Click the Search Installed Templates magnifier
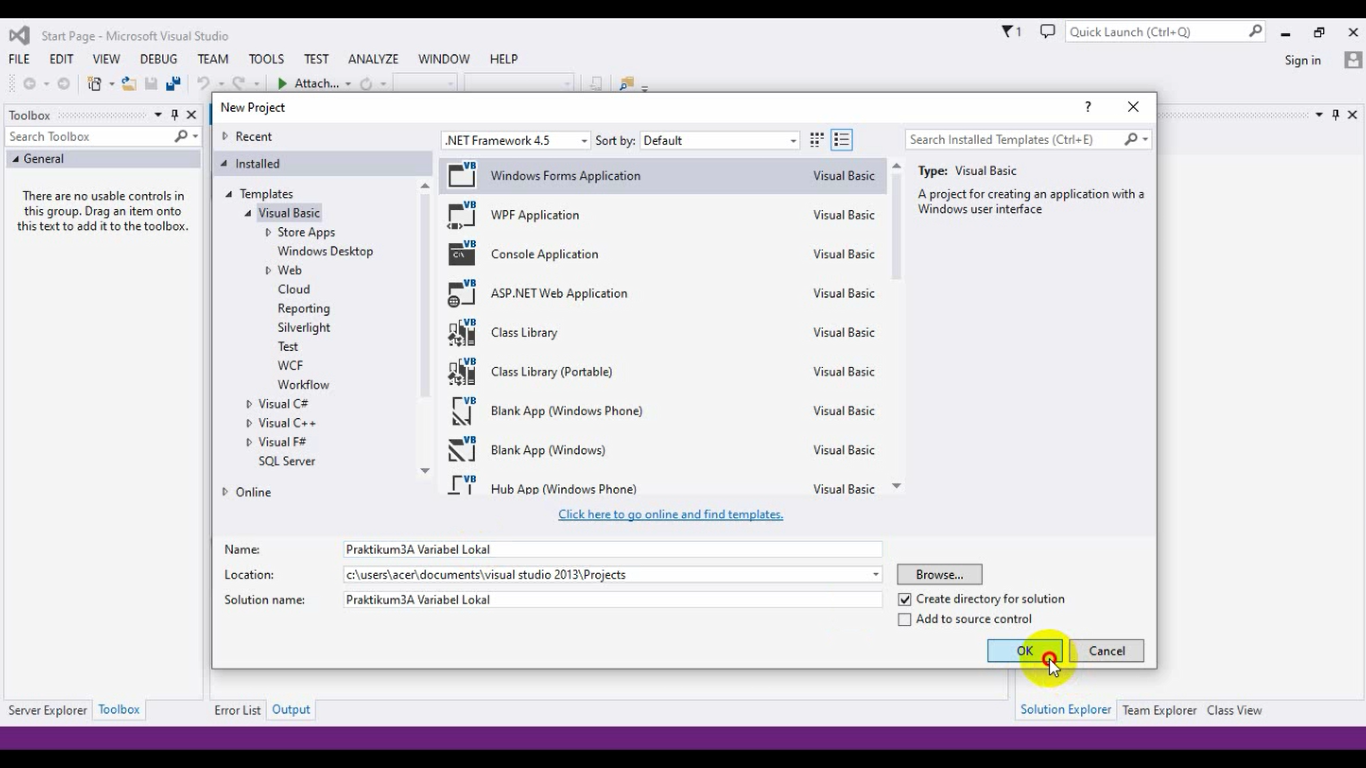1366x768 pixels. coord(1131,140)
